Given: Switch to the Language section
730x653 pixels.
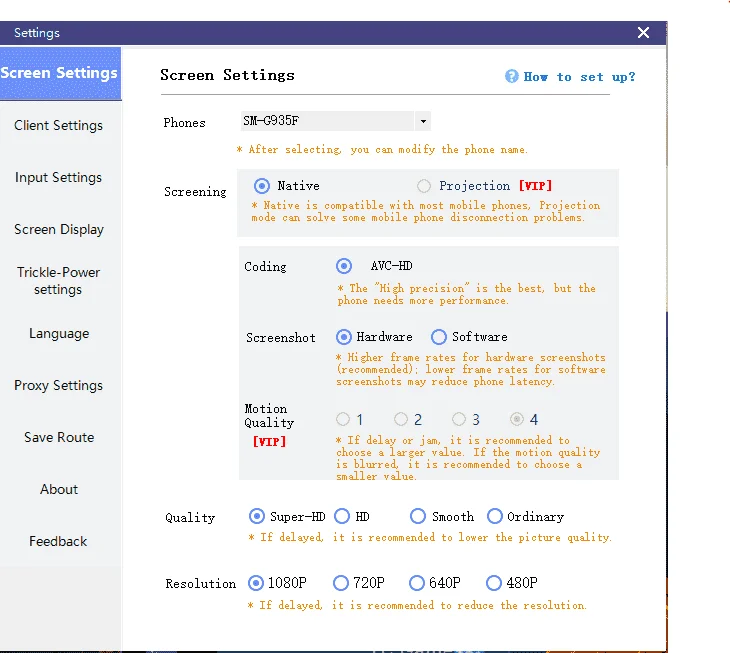Looking at the screenshot, I should click(x=59, y=333).
